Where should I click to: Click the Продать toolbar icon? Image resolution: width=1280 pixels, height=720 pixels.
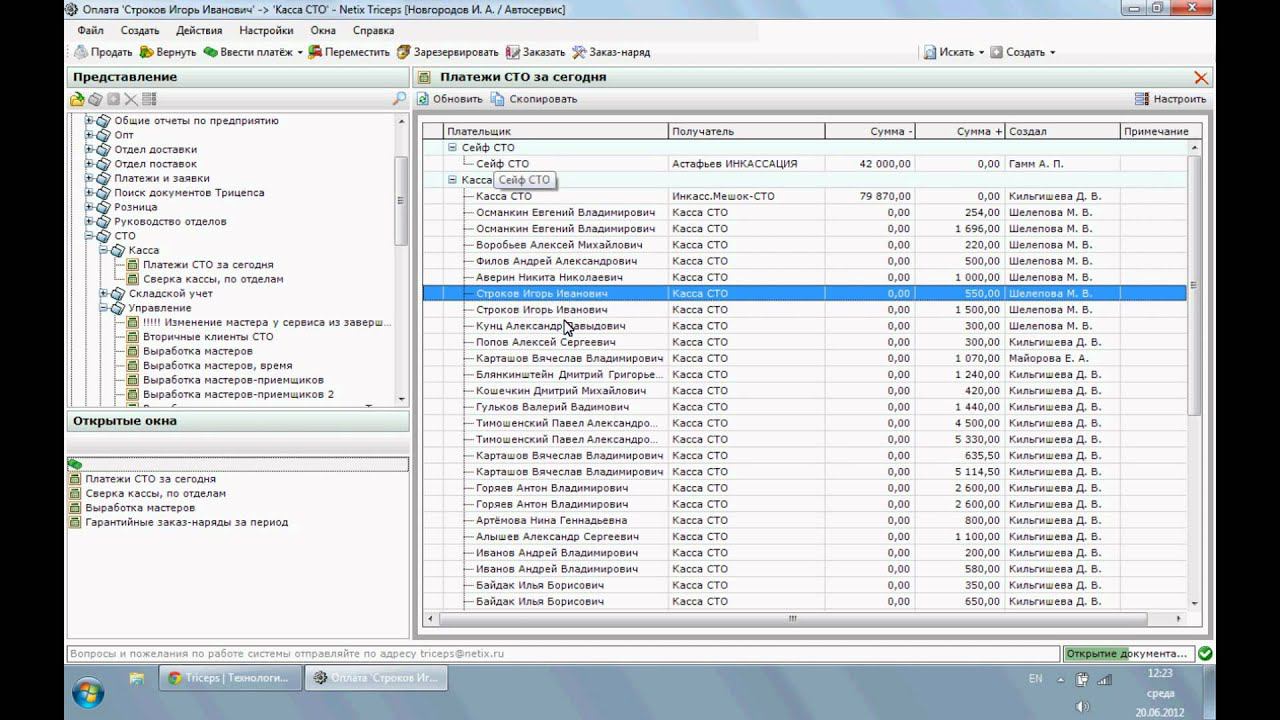[x=81, y=52]
